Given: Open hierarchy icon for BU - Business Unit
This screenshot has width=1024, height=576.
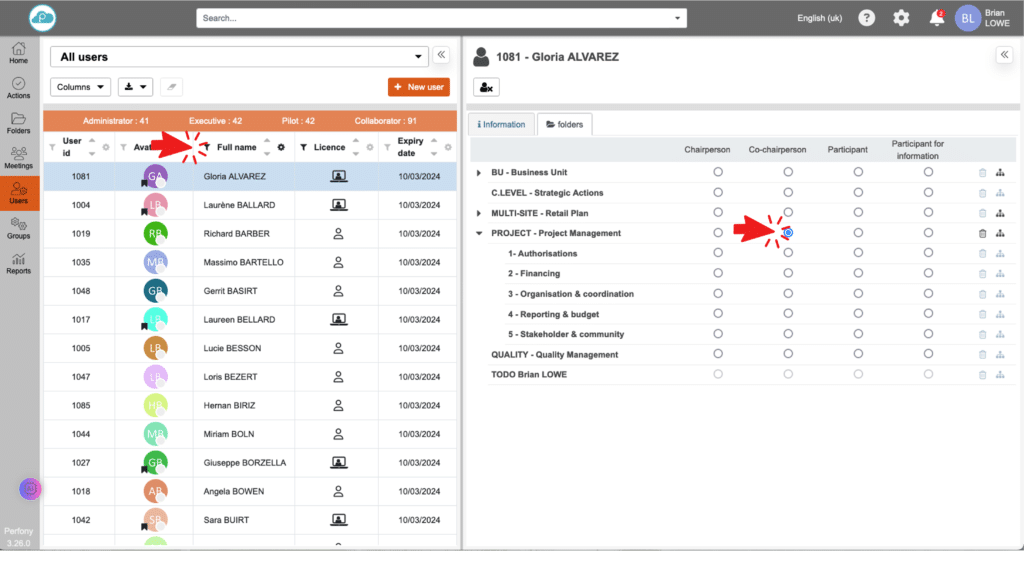Looking at the screenshot, I should tap(999, 173).
